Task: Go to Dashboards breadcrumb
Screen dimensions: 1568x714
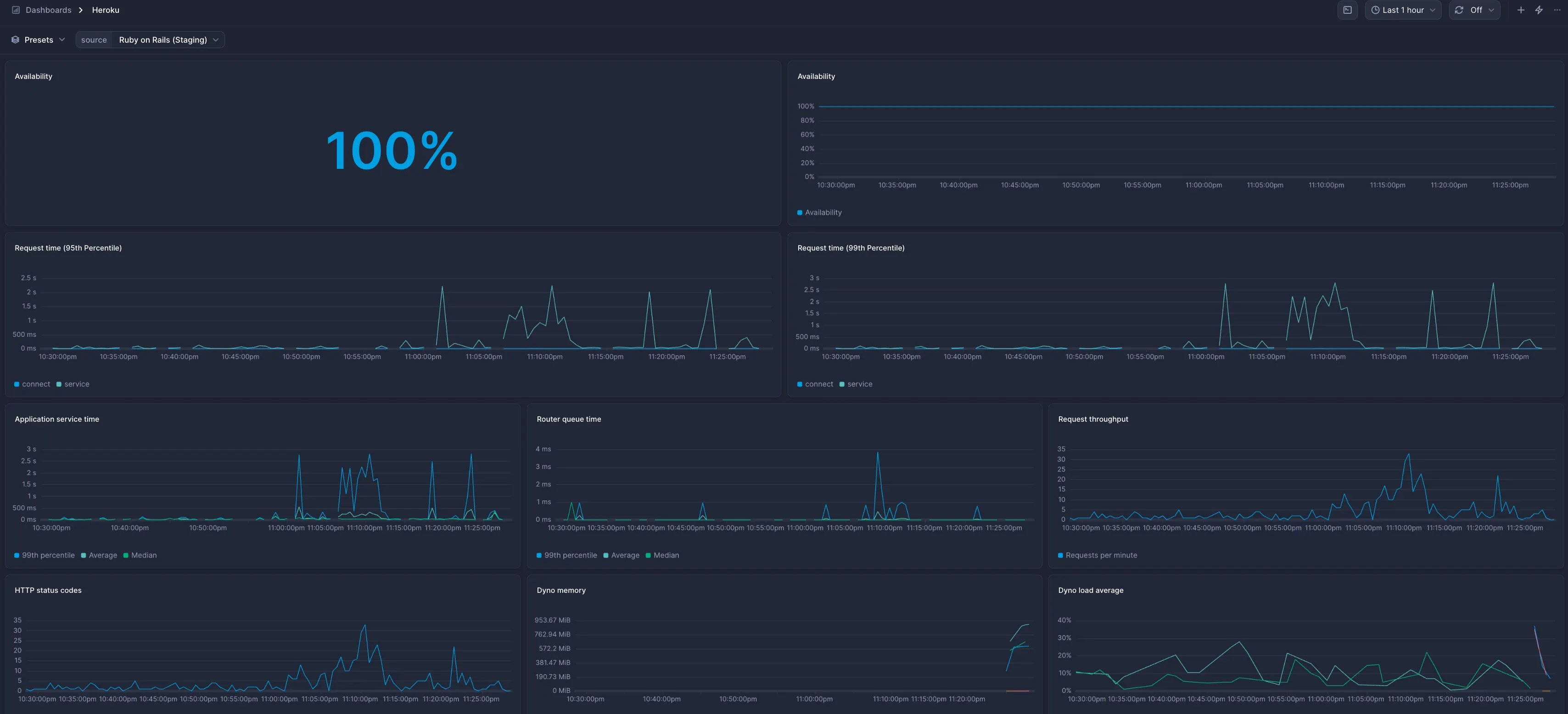Action: (x=48, y=11)
